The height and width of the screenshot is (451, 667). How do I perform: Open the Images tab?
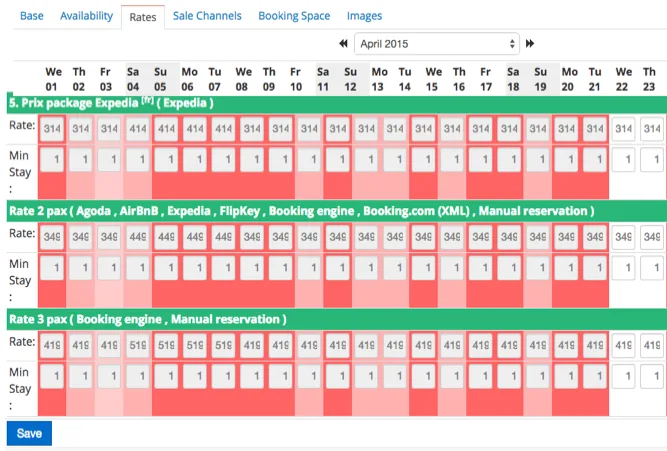(365, 16)
